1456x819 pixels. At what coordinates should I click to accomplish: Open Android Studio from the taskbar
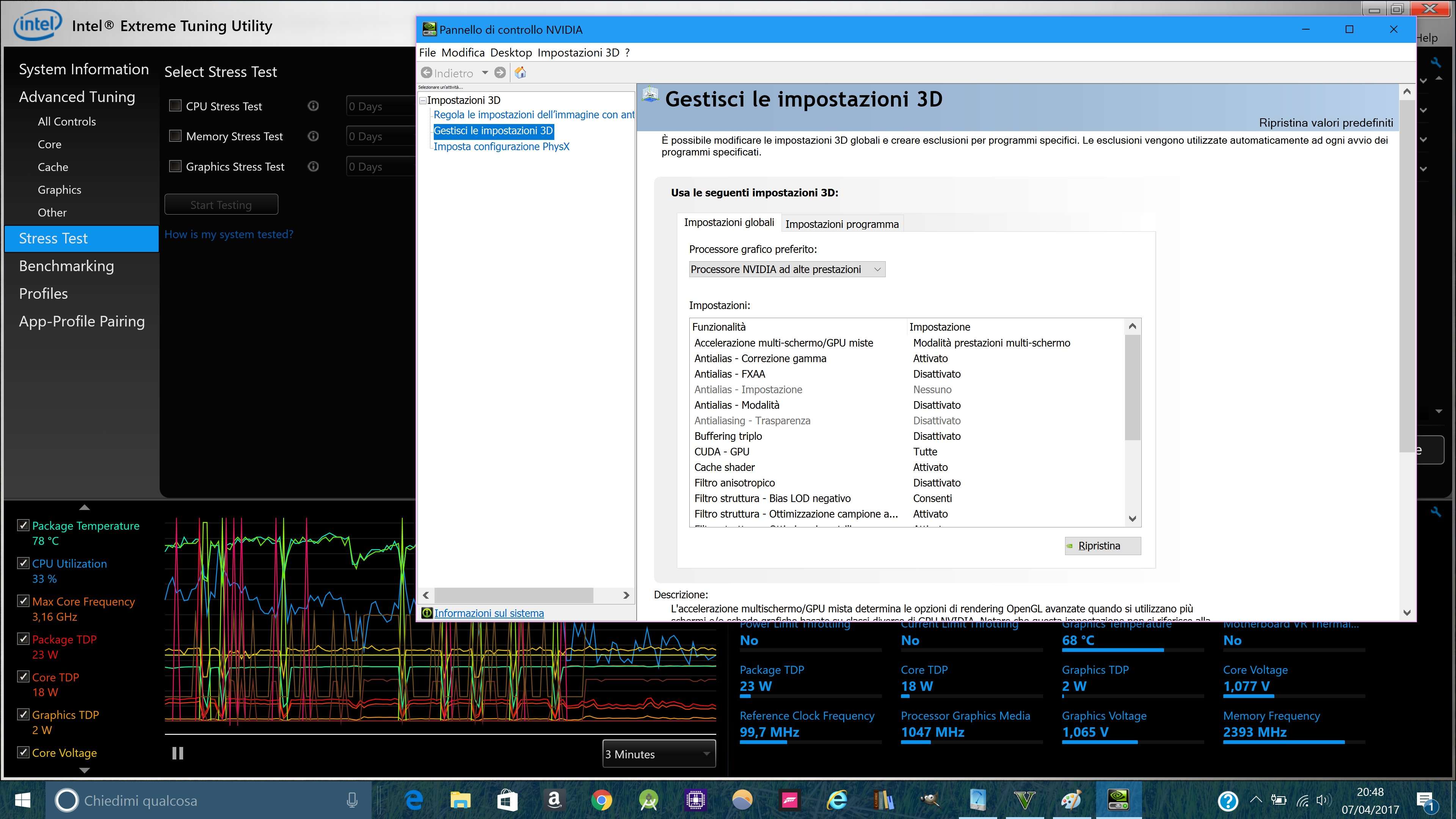[x=648, y=800]
